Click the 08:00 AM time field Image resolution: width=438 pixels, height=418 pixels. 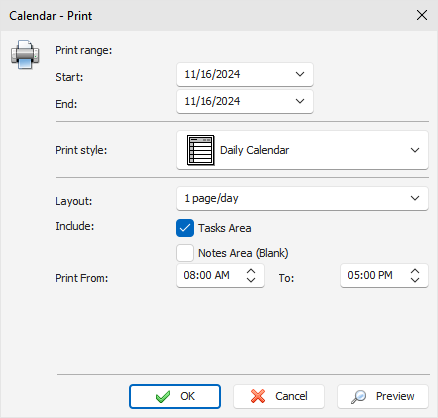click(x=220, y=275)
